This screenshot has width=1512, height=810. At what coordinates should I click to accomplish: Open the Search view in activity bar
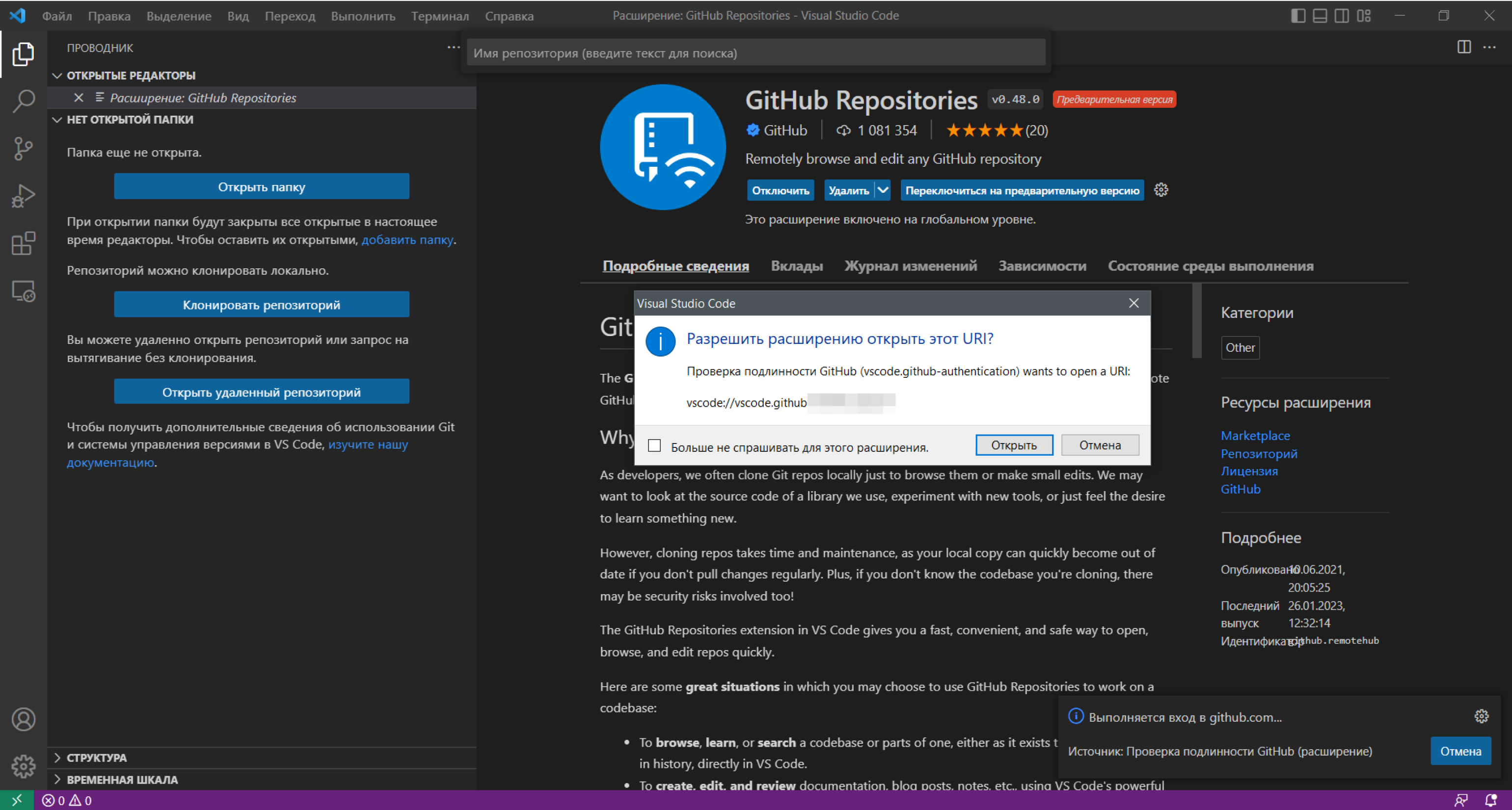tap(24, 101)
